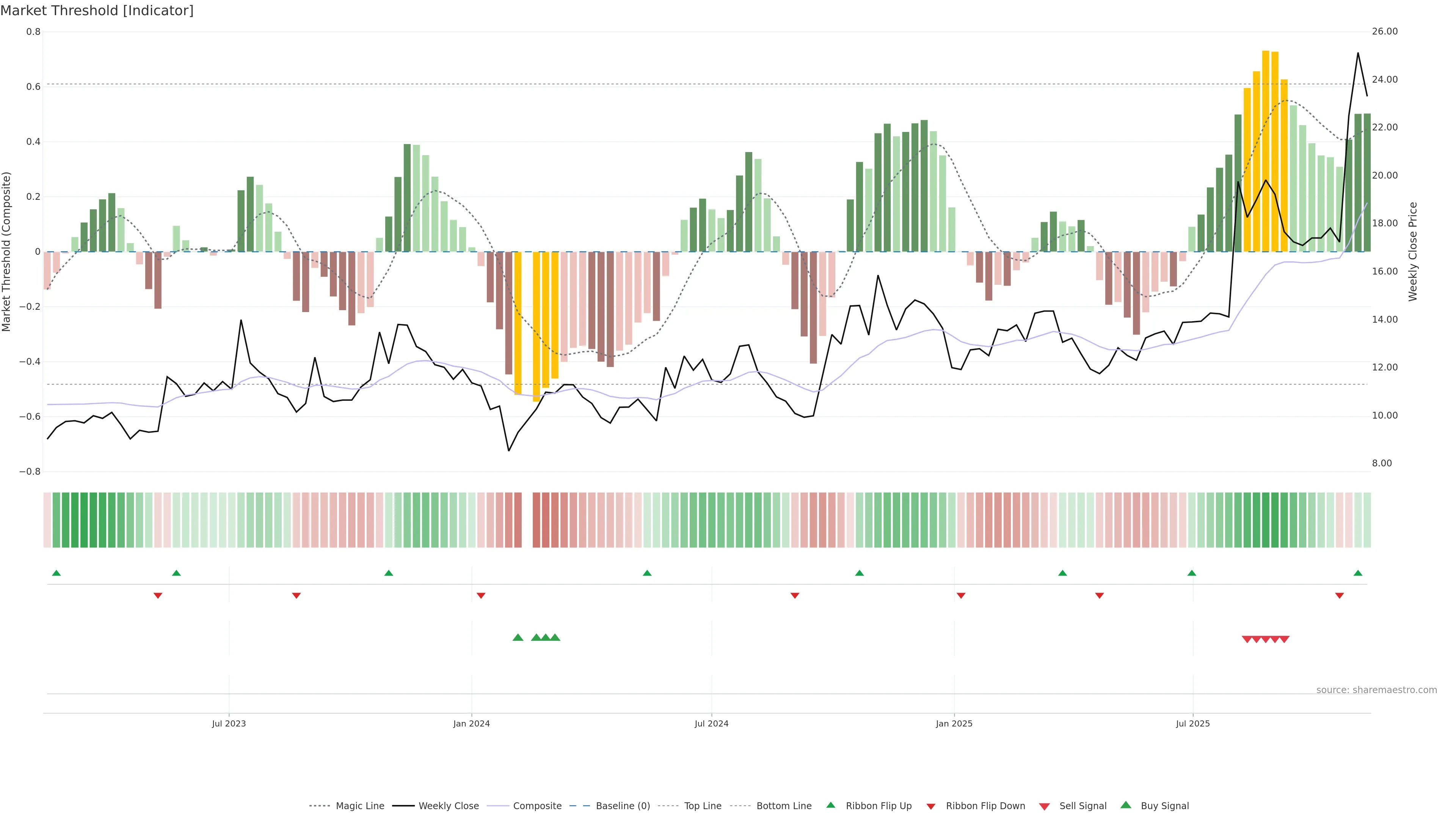Image resolution: width=1456 pixels, height=819 pixels.
Task: Click the Jan 2024 axis label
Action: (471, 723)
